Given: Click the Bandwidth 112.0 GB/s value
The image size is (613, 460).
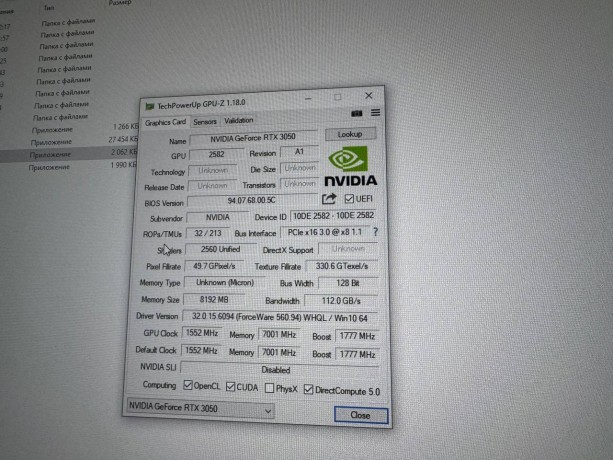Looking at the screenshot, I should [x=341, y=301].
